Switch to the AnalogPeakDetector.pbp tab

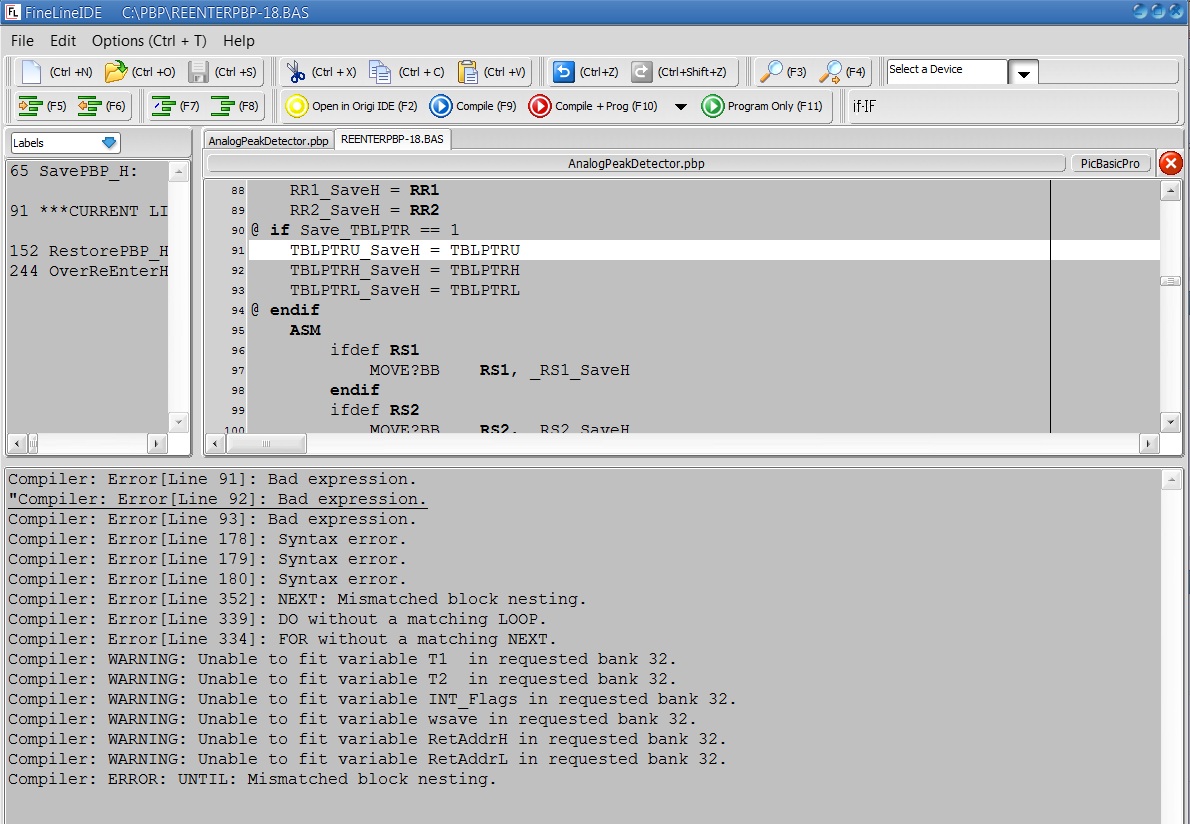click(x=268, y=141)
